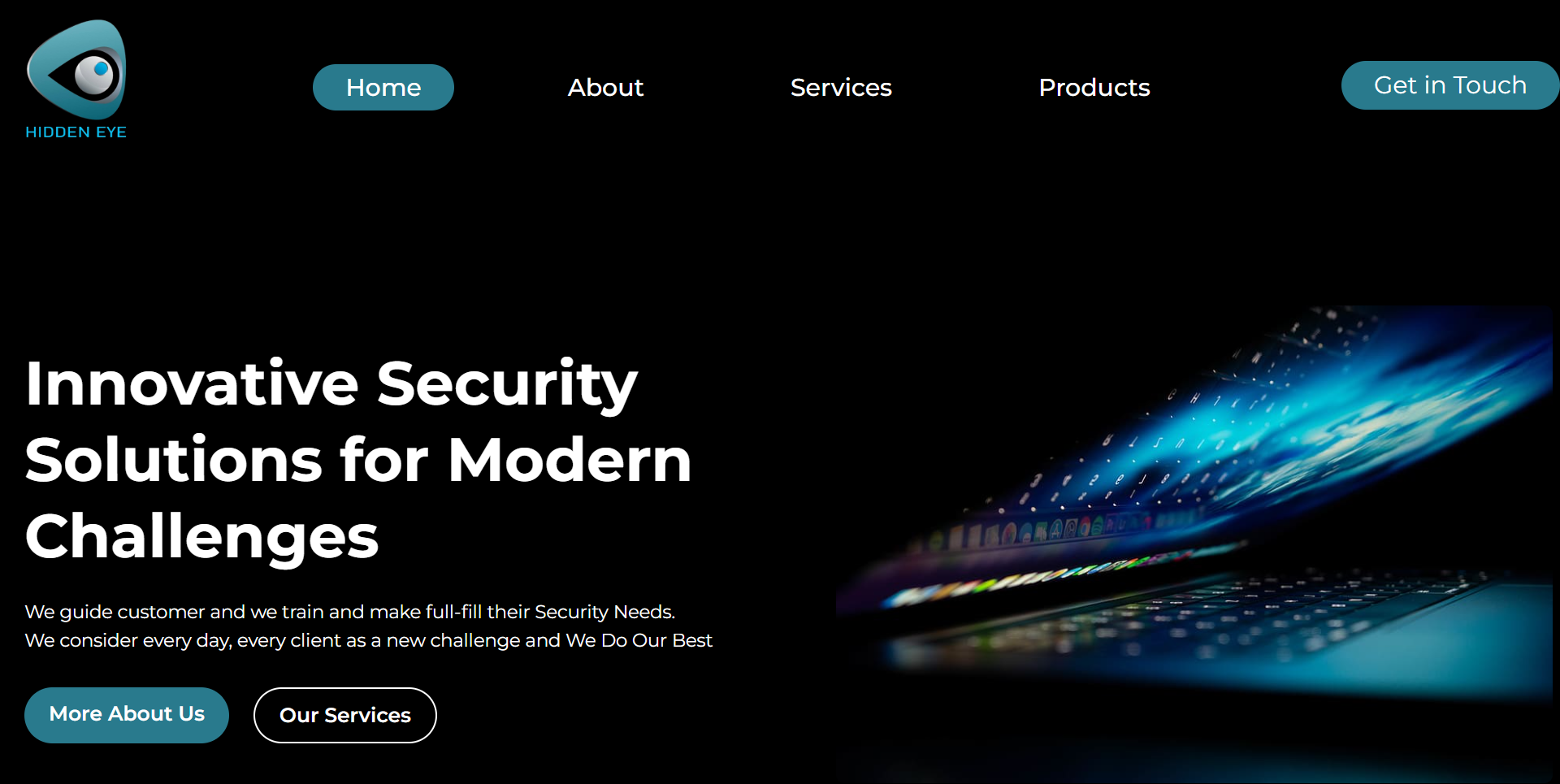Open the About page from navigation
Screen dimensions: 1560x784
tap(605, 87)
